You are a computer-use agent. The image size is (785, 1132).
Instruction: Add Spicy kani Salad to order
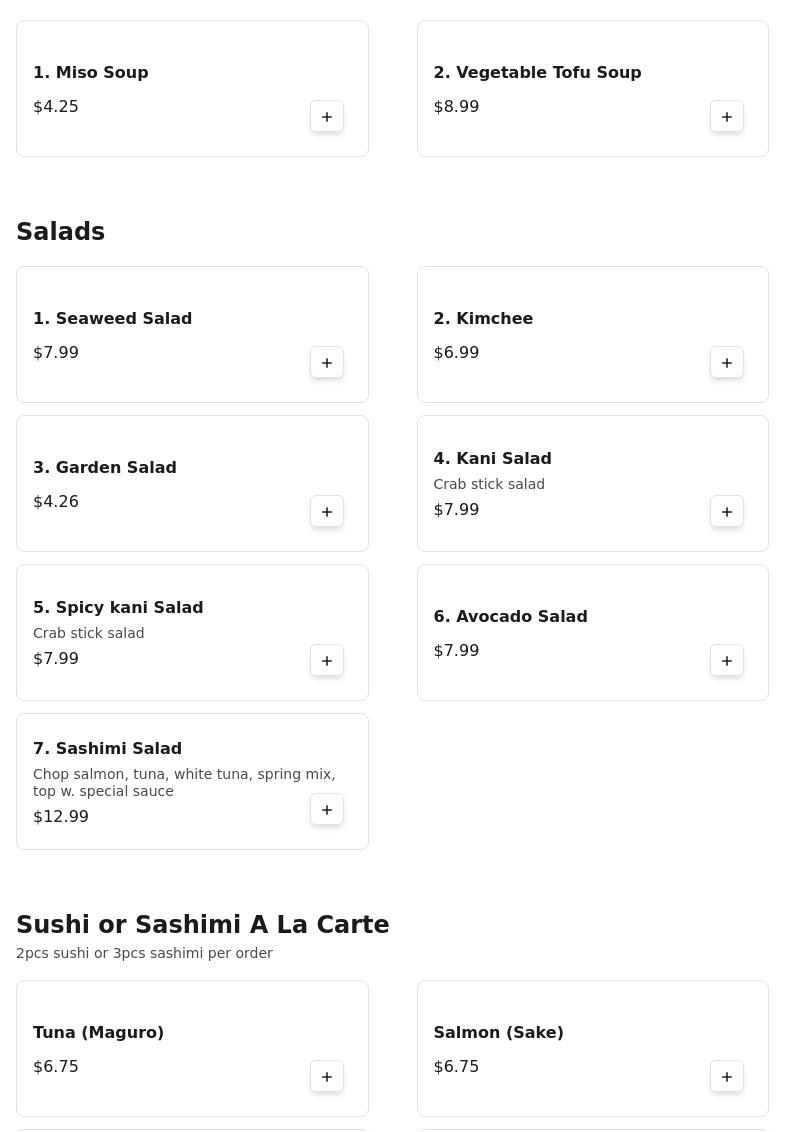coord(327,661)
